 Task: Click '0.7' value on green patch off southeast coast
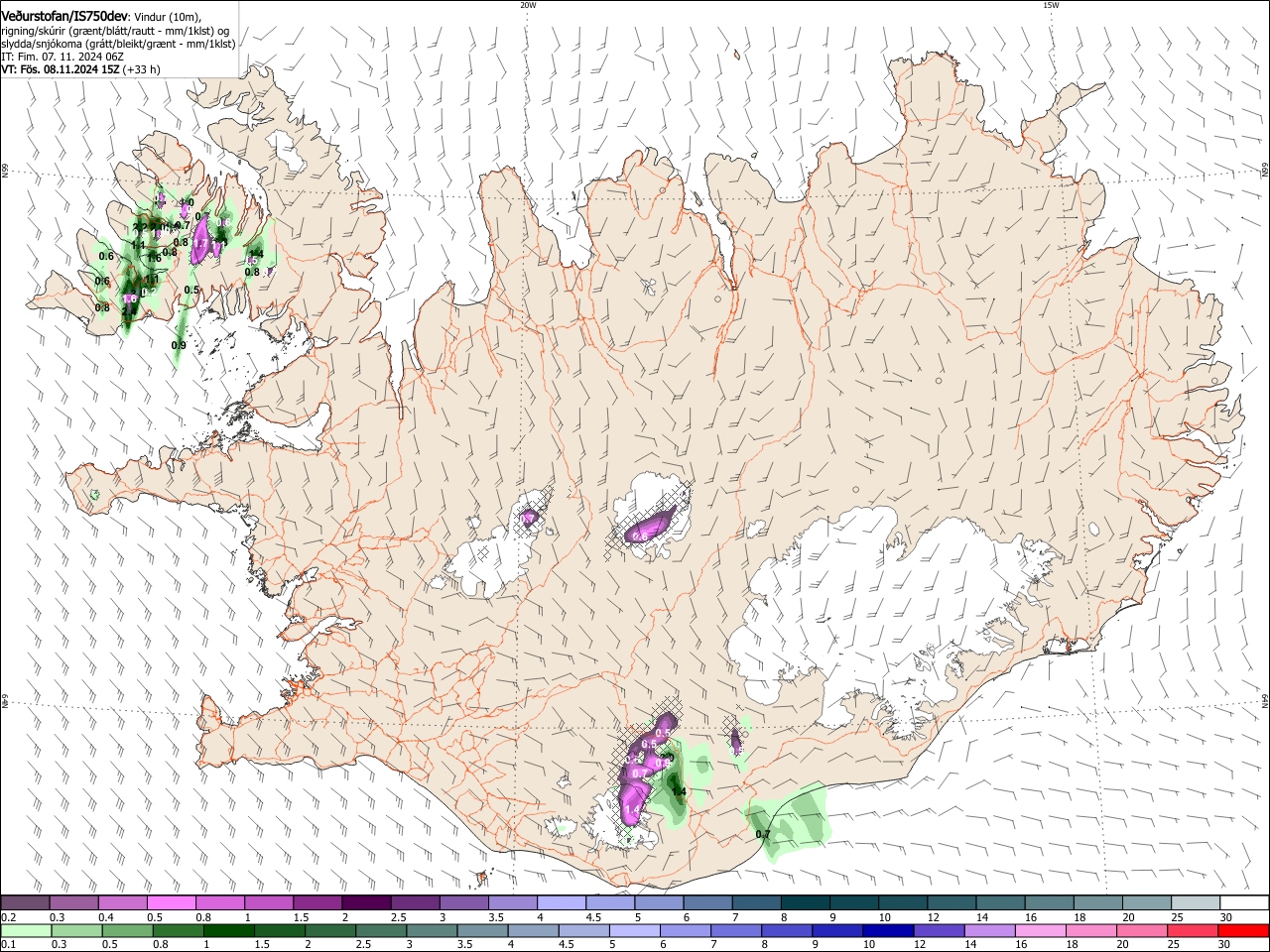tap(763, 834)
